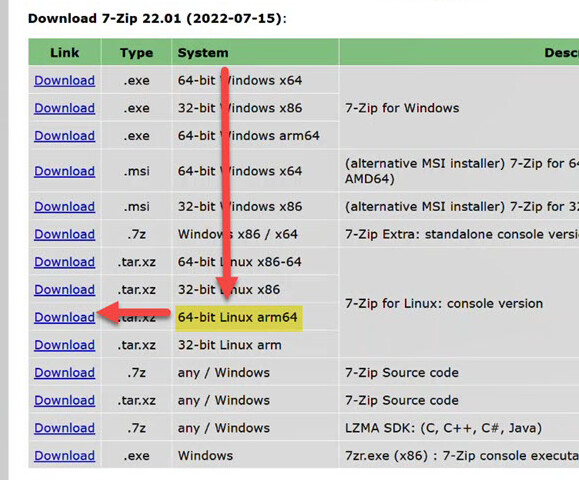Click Download link for 64-bit Linux arm64
Image resolution: width=579 pixels, height=480 pixels.
point(65,317)
